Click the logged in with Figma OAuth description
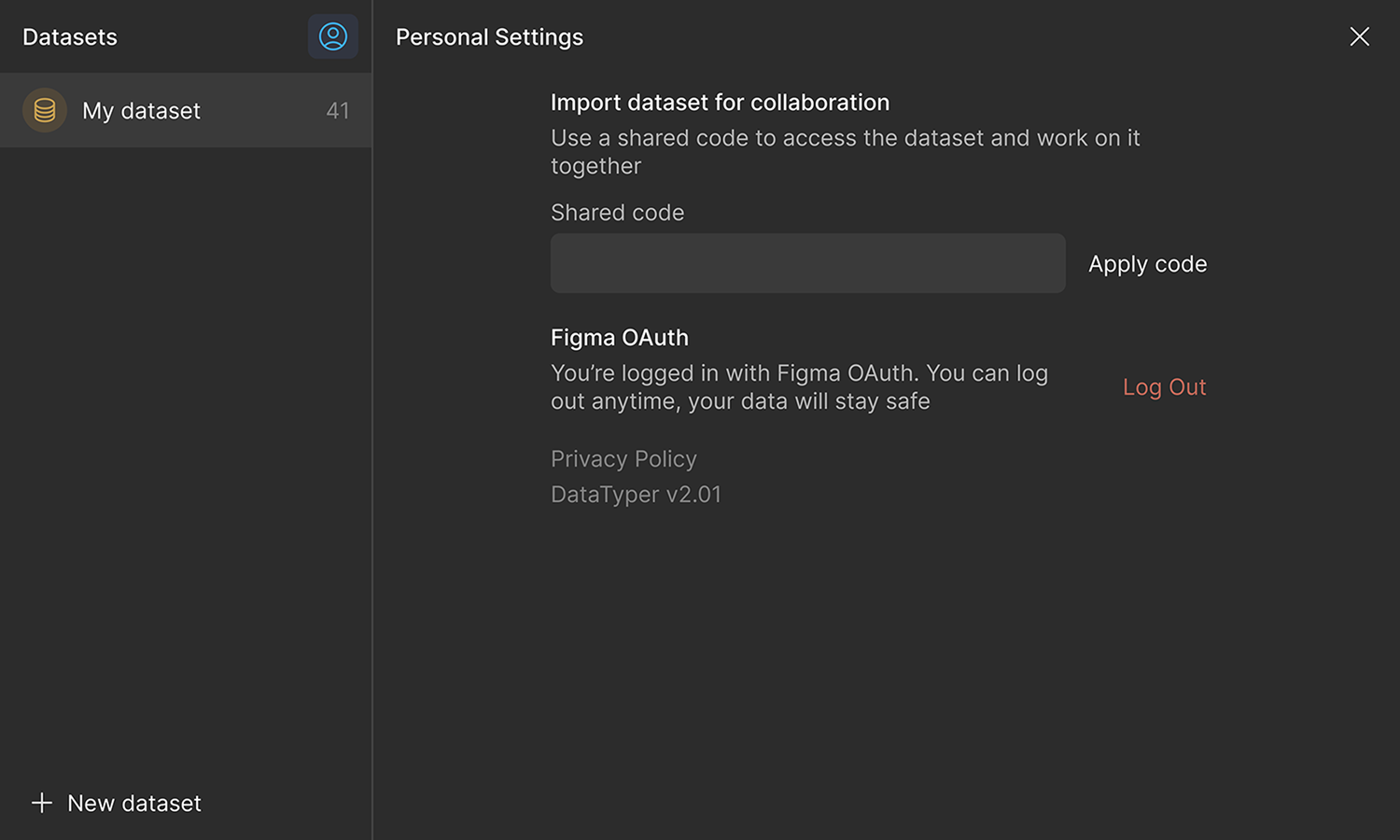1400x840 pixels. point(799,387)
